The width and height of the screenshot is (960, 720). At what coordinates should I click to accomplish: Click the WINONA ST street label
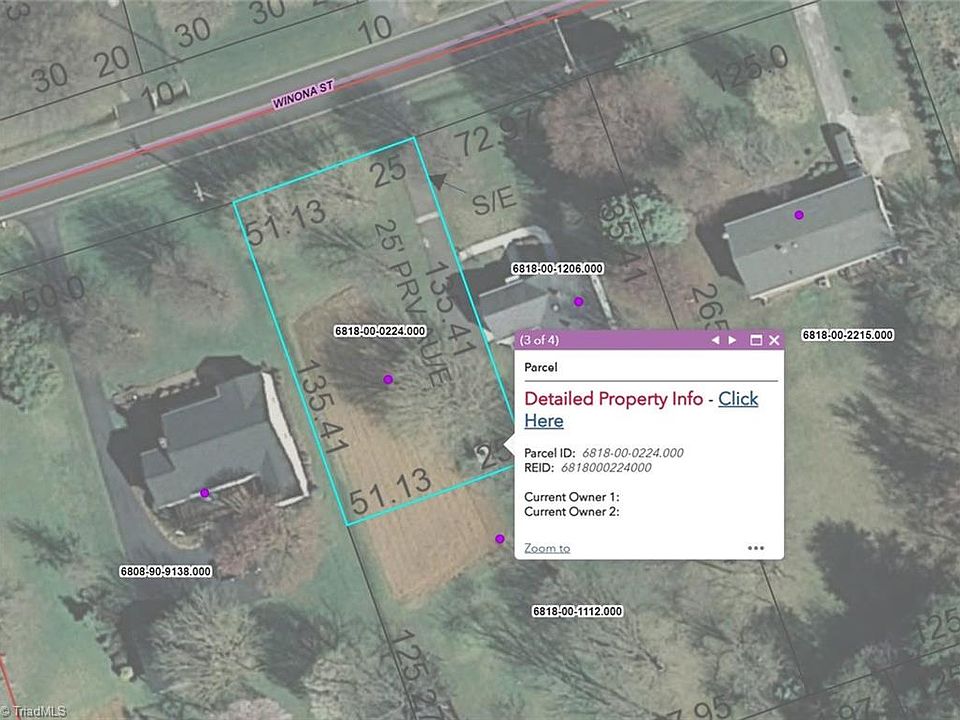pos(303,95)
